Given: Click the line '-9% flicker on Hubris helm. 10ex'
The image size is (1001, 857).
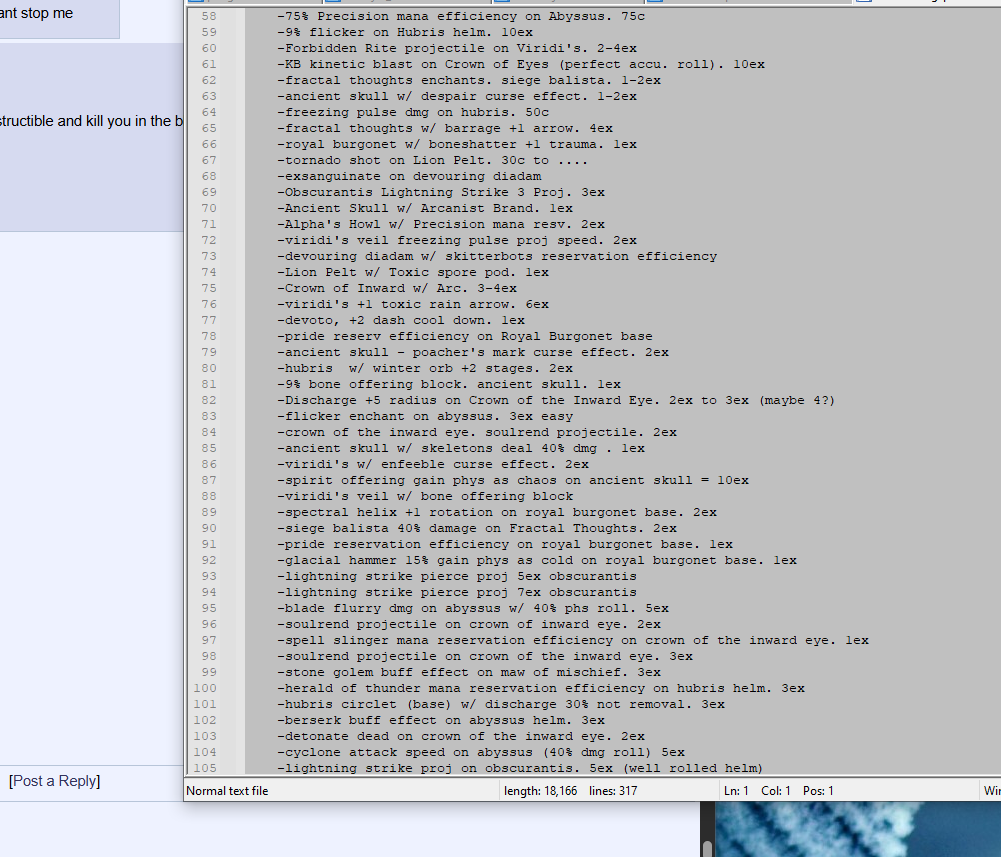Looking at the screenshot, I should [x=405, y=33].
